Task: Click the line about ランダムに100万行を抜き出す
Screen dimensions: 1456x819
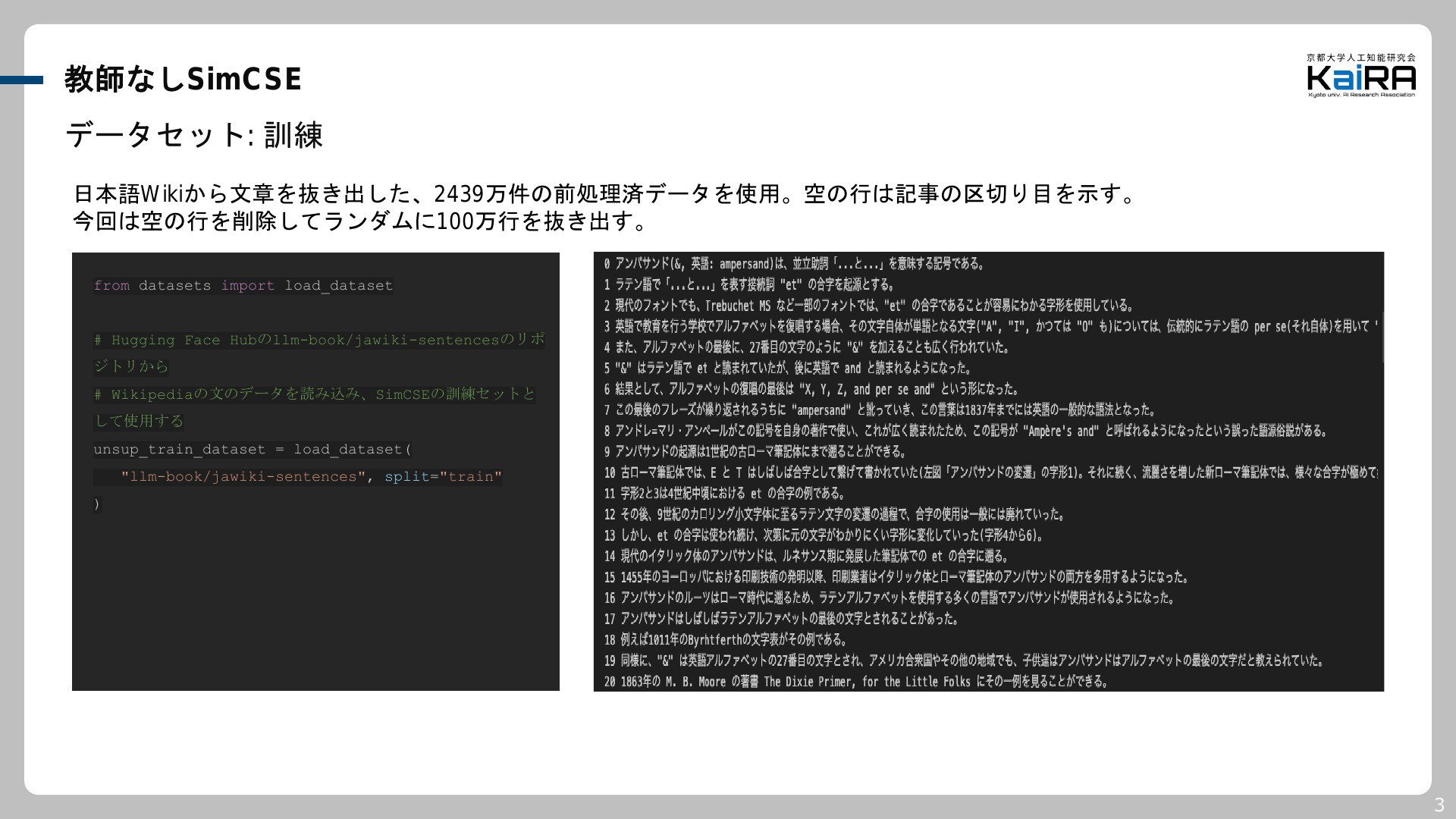Action: [361, 221]
